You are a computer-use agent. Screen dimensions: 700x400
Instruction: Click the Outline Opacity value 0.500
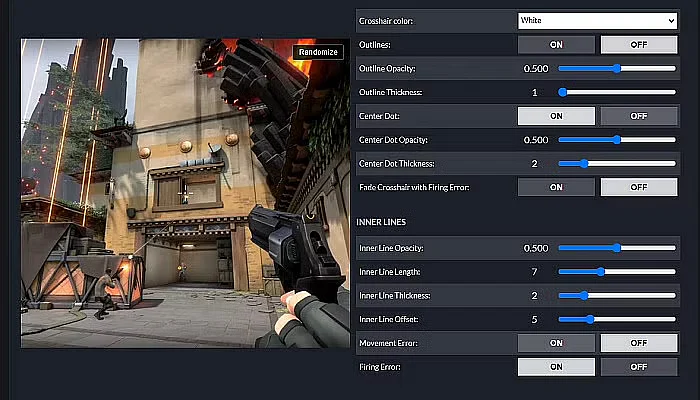(536, 69)
